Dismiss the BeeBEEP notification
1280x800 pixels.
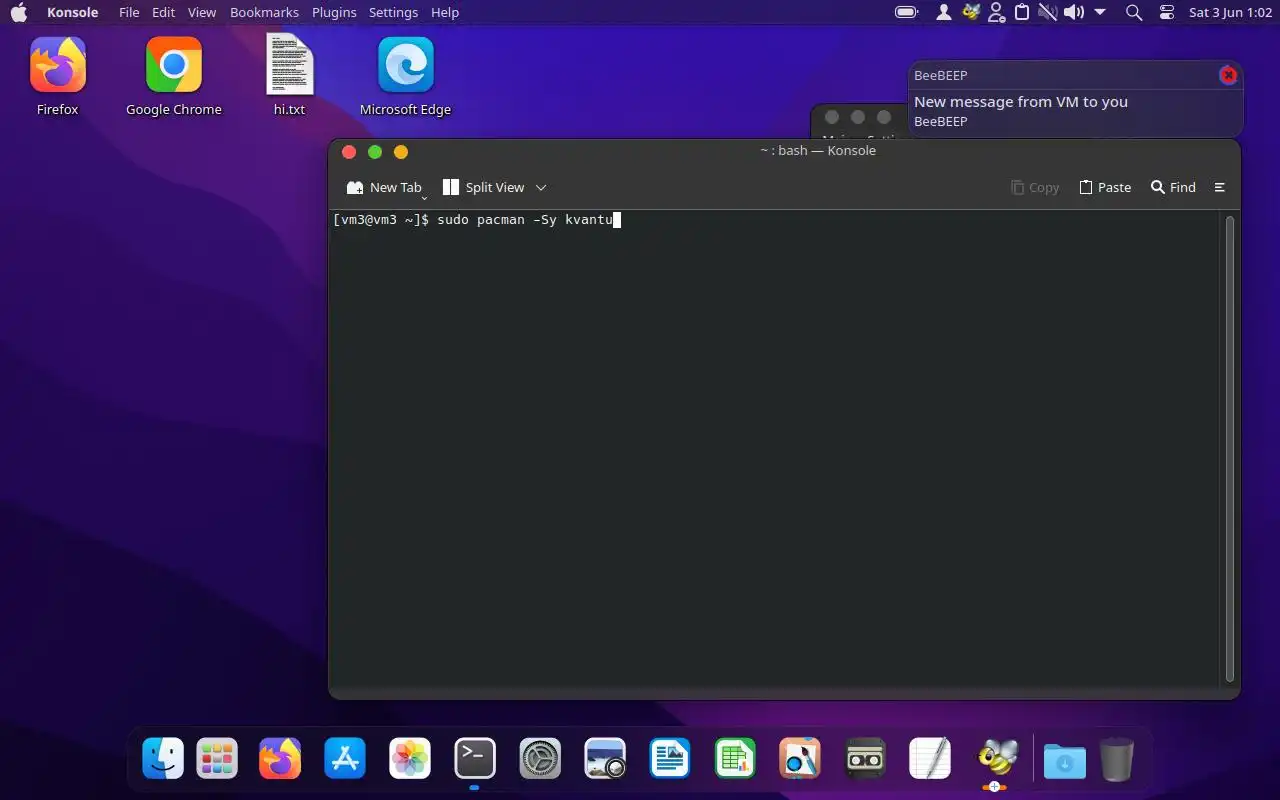coord(1228,75)
